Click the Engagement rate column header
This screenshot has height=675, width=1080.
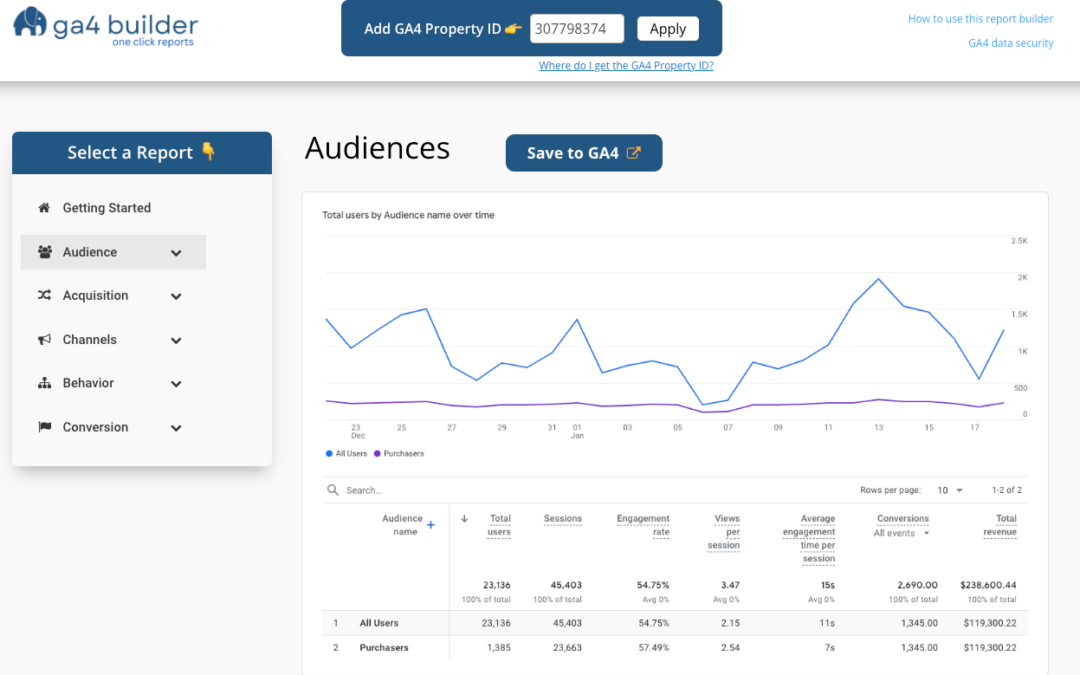[x=643, y=525]
